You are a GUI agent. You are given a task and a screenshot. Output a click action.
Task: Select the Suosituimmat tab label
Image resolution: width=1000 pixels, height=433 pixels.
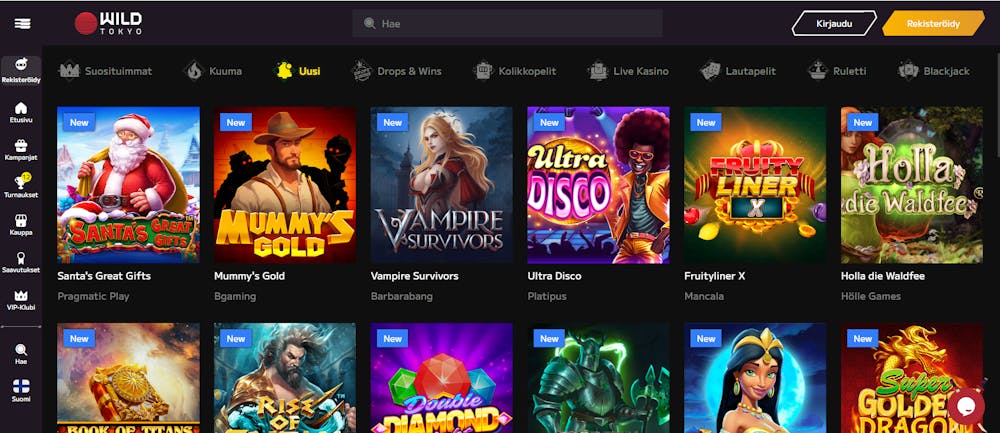(119, 71)
